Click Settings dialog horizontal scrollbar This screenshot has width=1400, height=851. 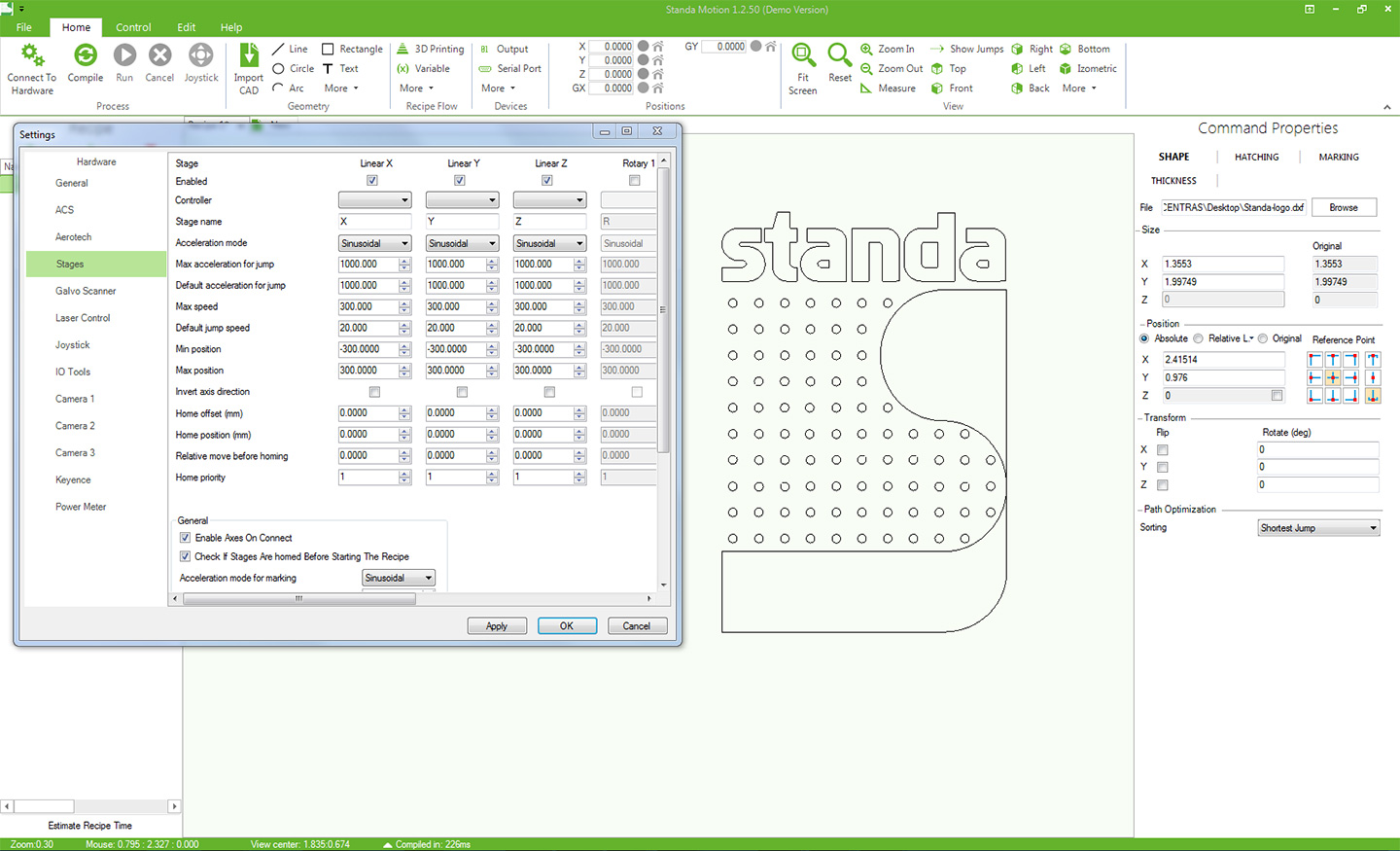299,599
